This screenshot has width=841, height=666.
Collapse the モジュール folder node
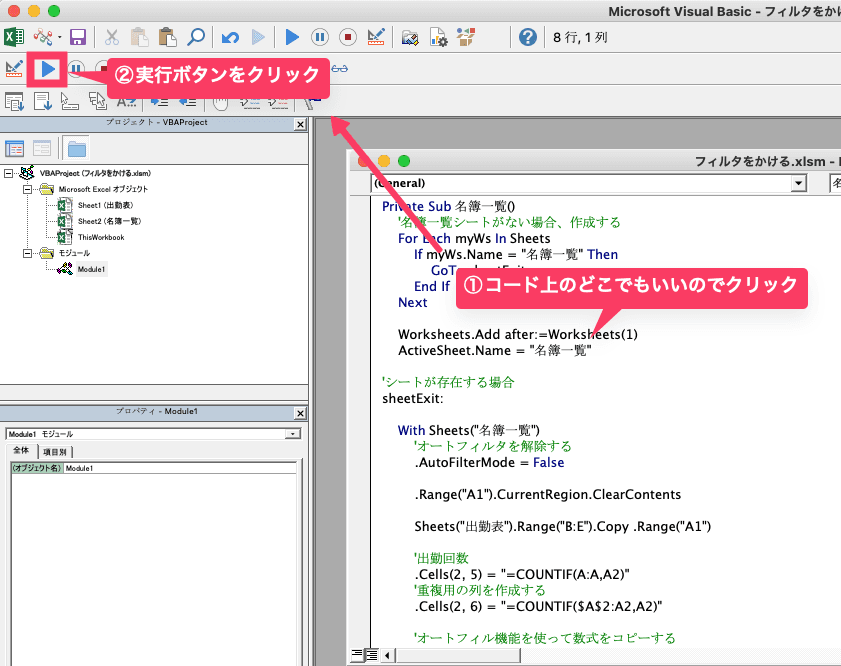point(27,253)
